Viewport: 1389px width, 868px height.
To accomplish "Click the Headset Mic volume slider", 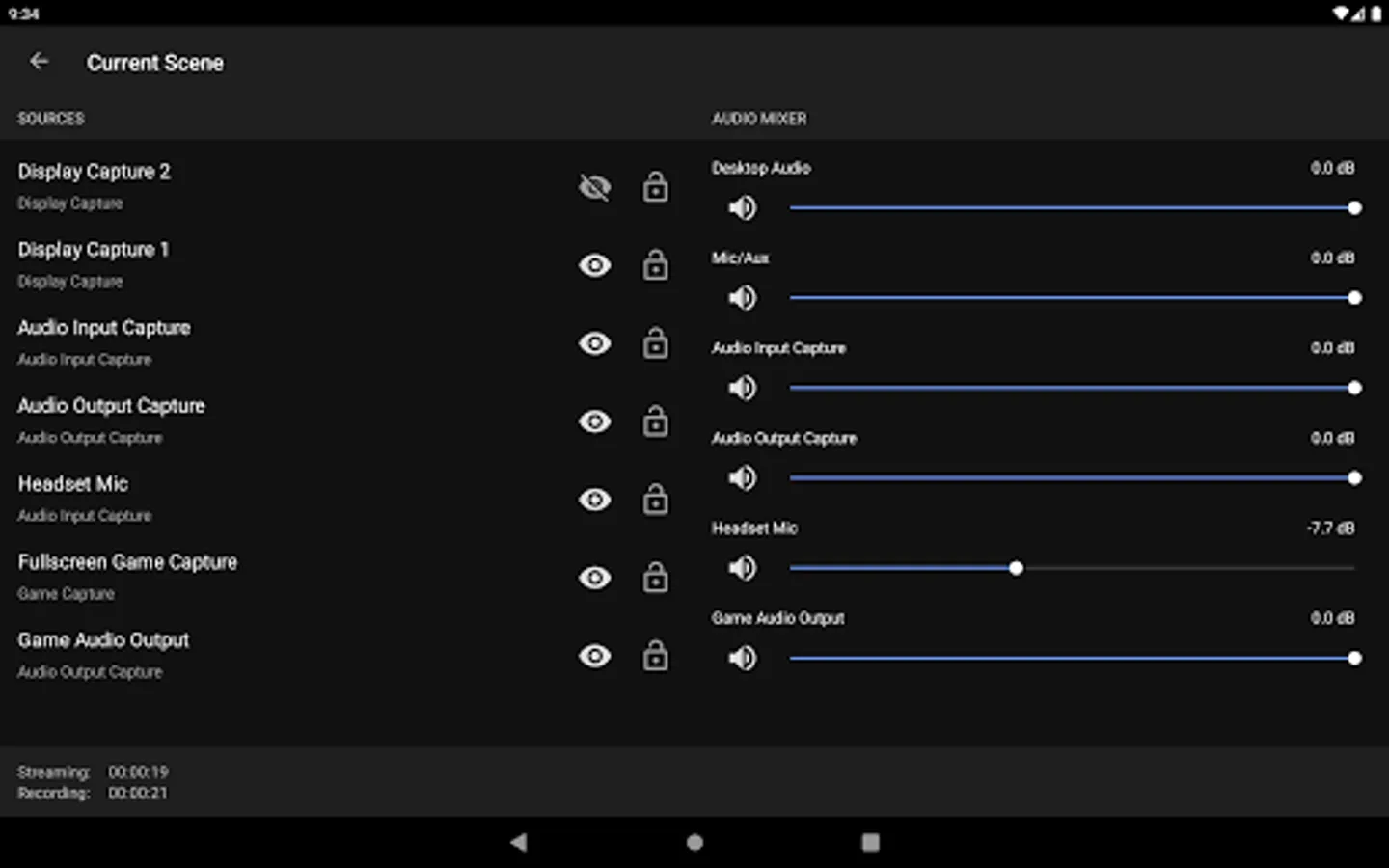I will click(x=1073, y=568).
